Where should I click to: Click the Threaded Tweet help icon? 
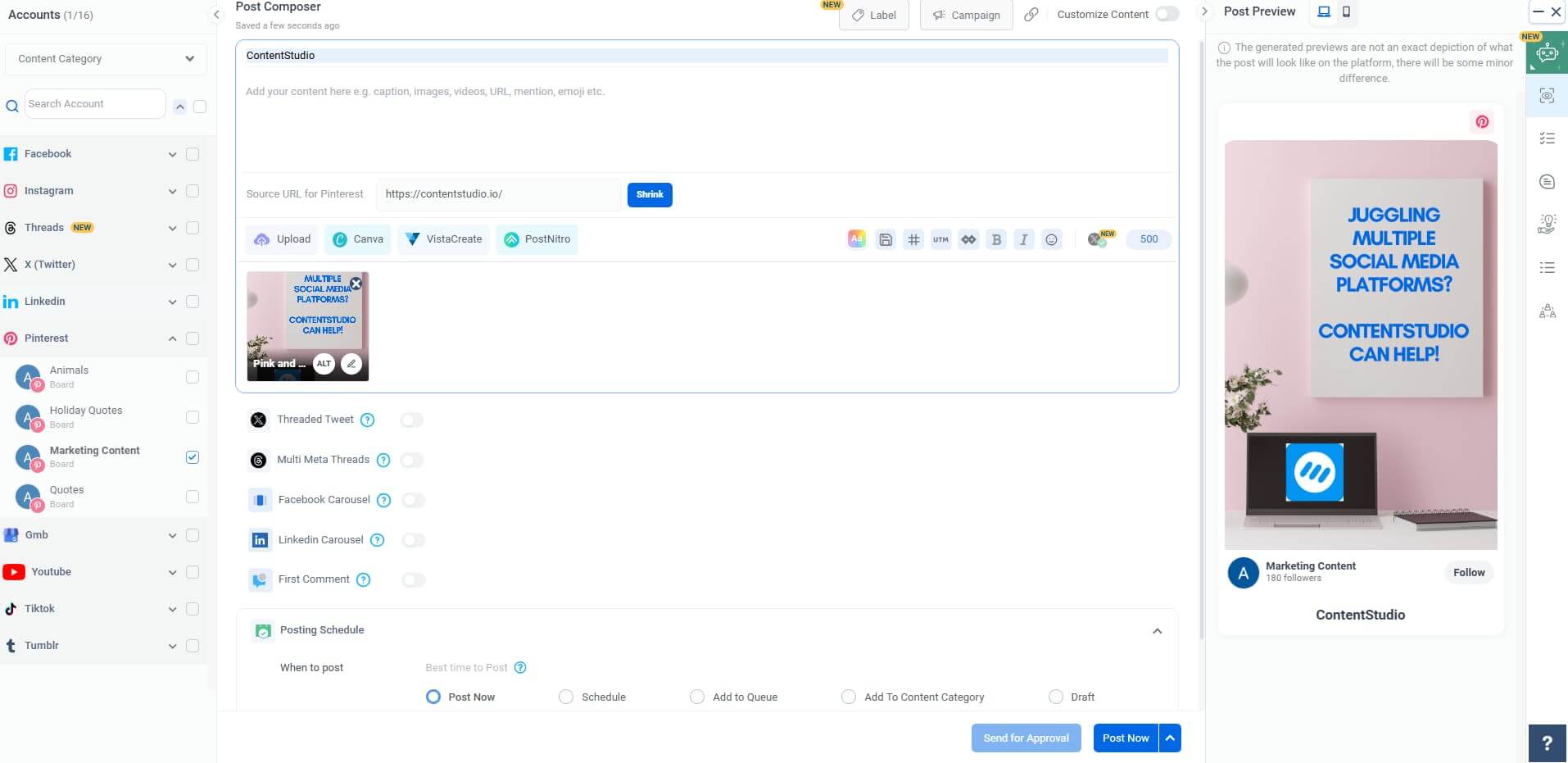click(x=368, y=420)
